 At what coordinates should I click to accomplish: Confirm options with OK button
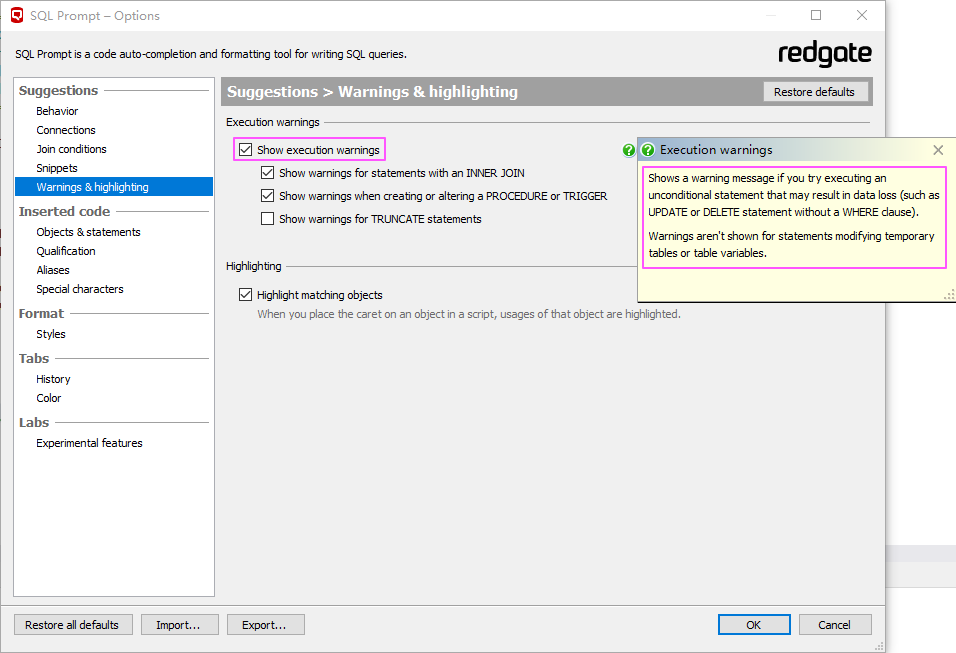click(x=754, y=625)
